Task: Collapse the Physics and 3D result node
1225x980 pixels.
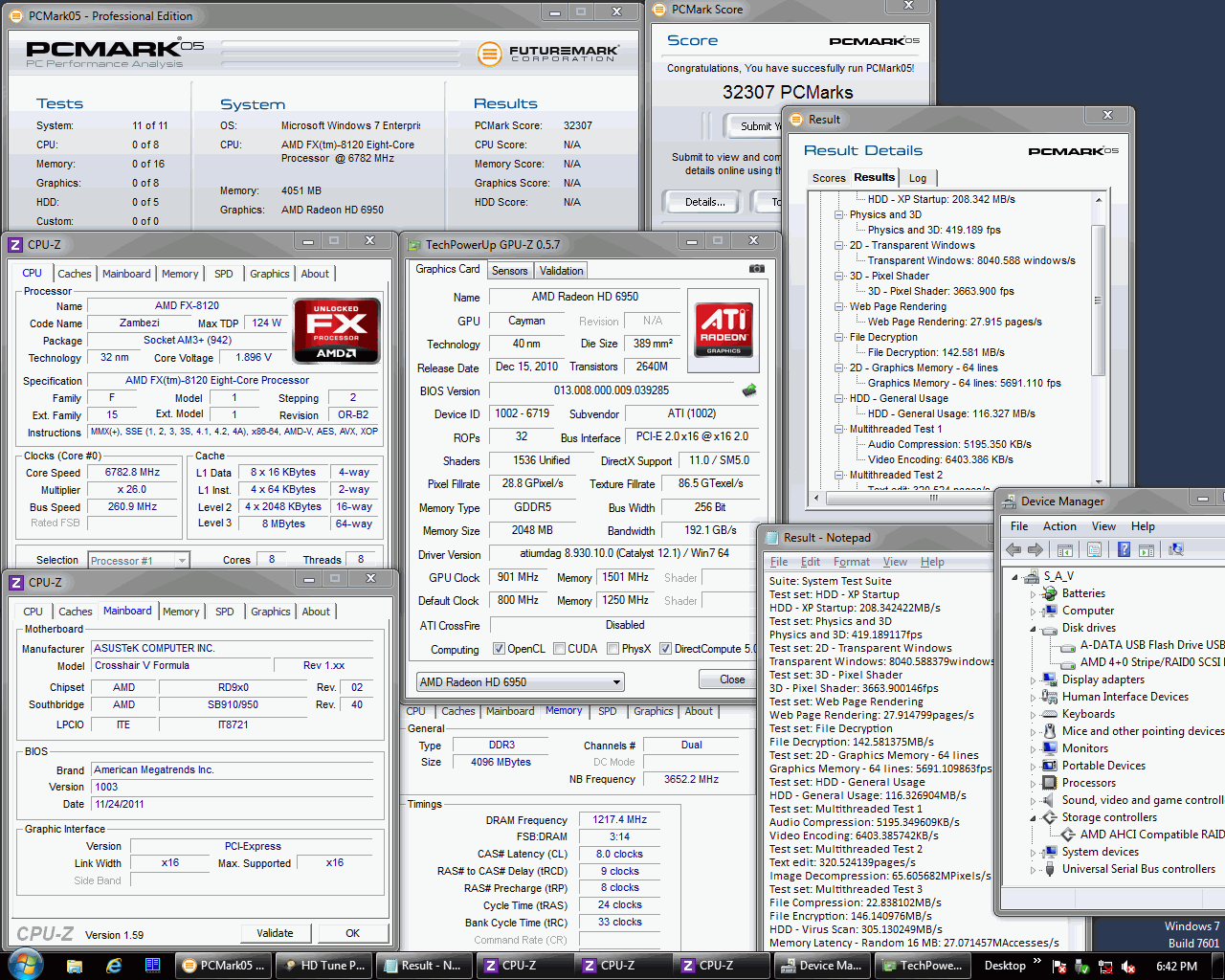Action: (x=838, y=214)
